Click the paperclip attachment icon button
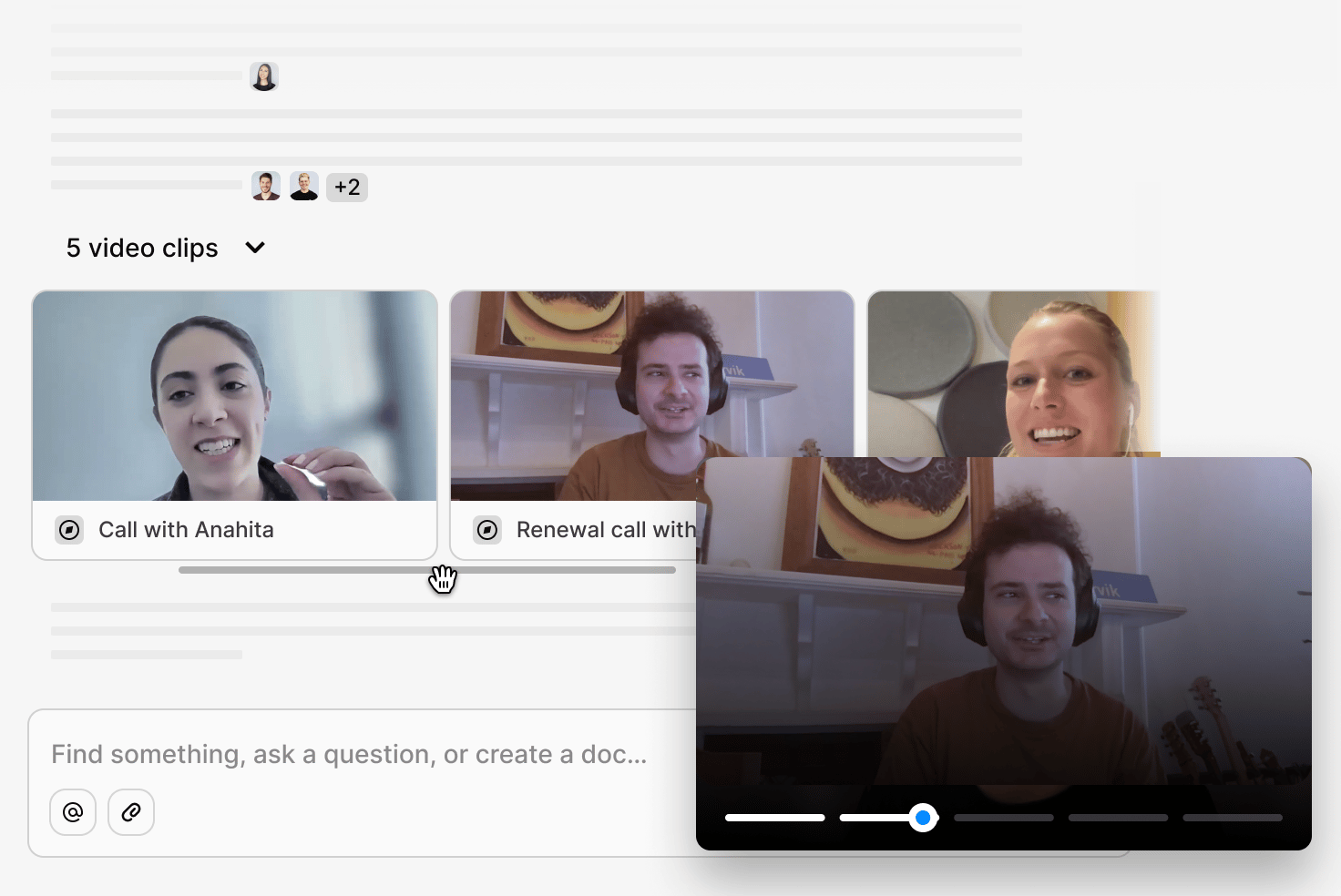The height and width of the screenshot is (896, 1341). click(x=131, y=811)
